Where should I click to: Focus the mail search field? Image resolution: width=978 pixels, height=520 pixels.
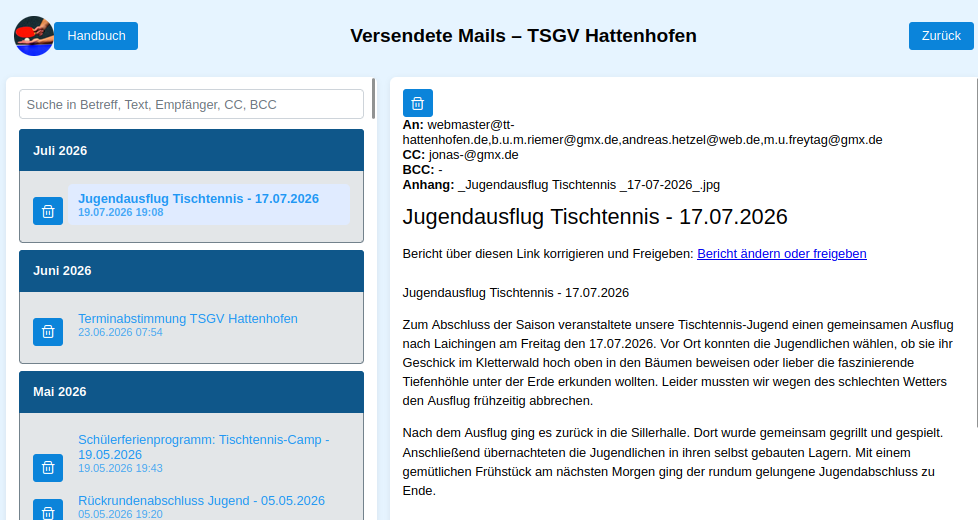(x=191, y=104)
